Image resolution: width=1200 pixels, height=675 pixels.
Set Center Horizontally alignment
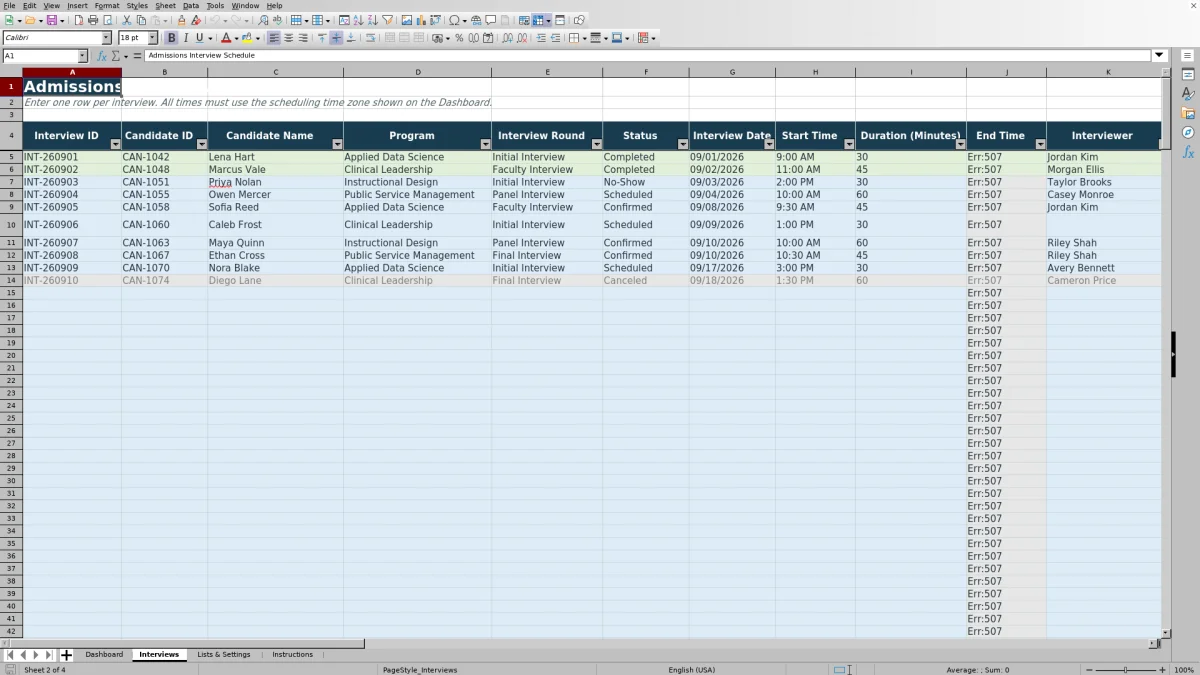click(288, 38)
